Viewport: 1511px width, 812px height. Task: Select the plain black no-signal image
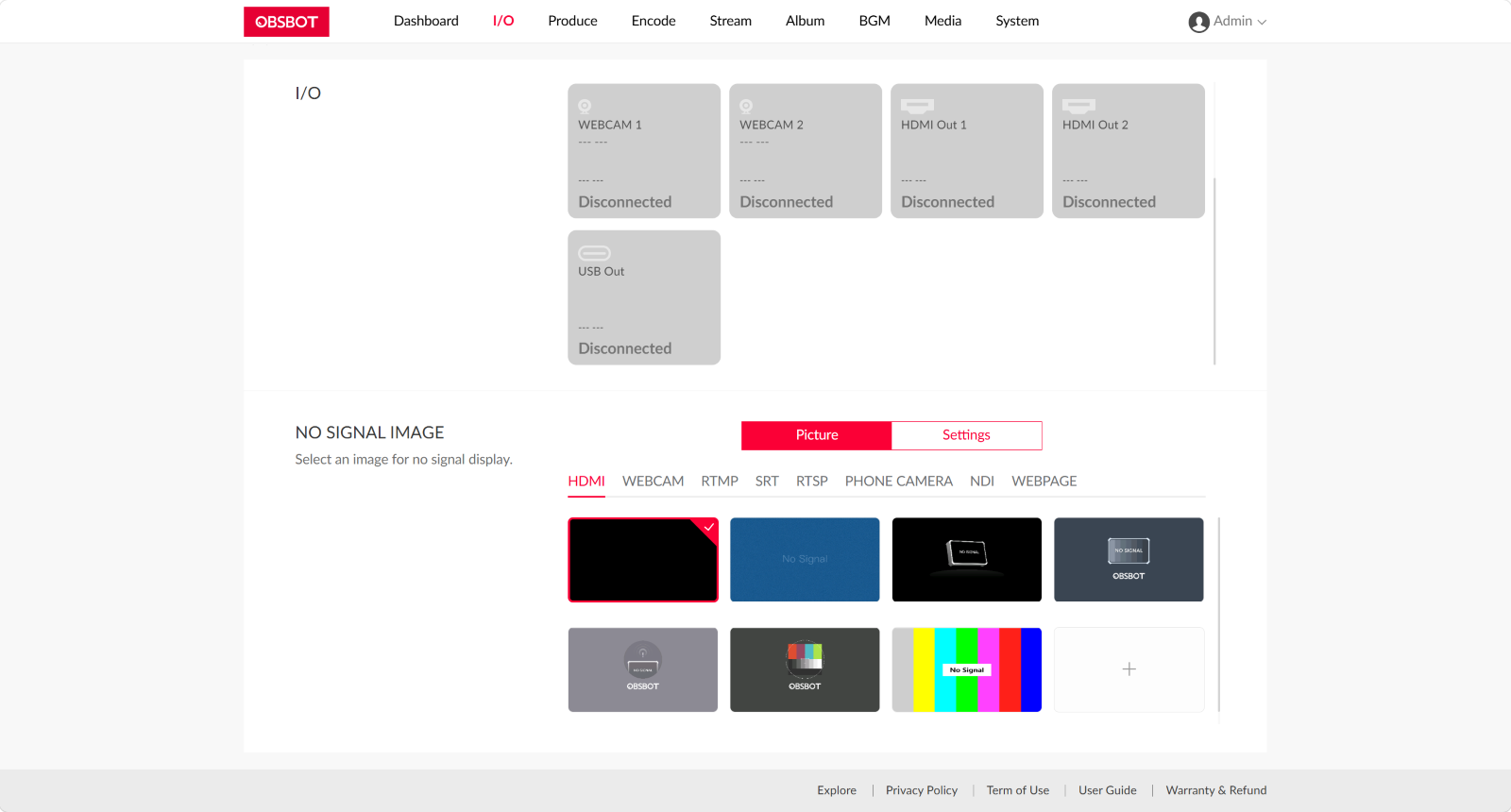[643, 560]
